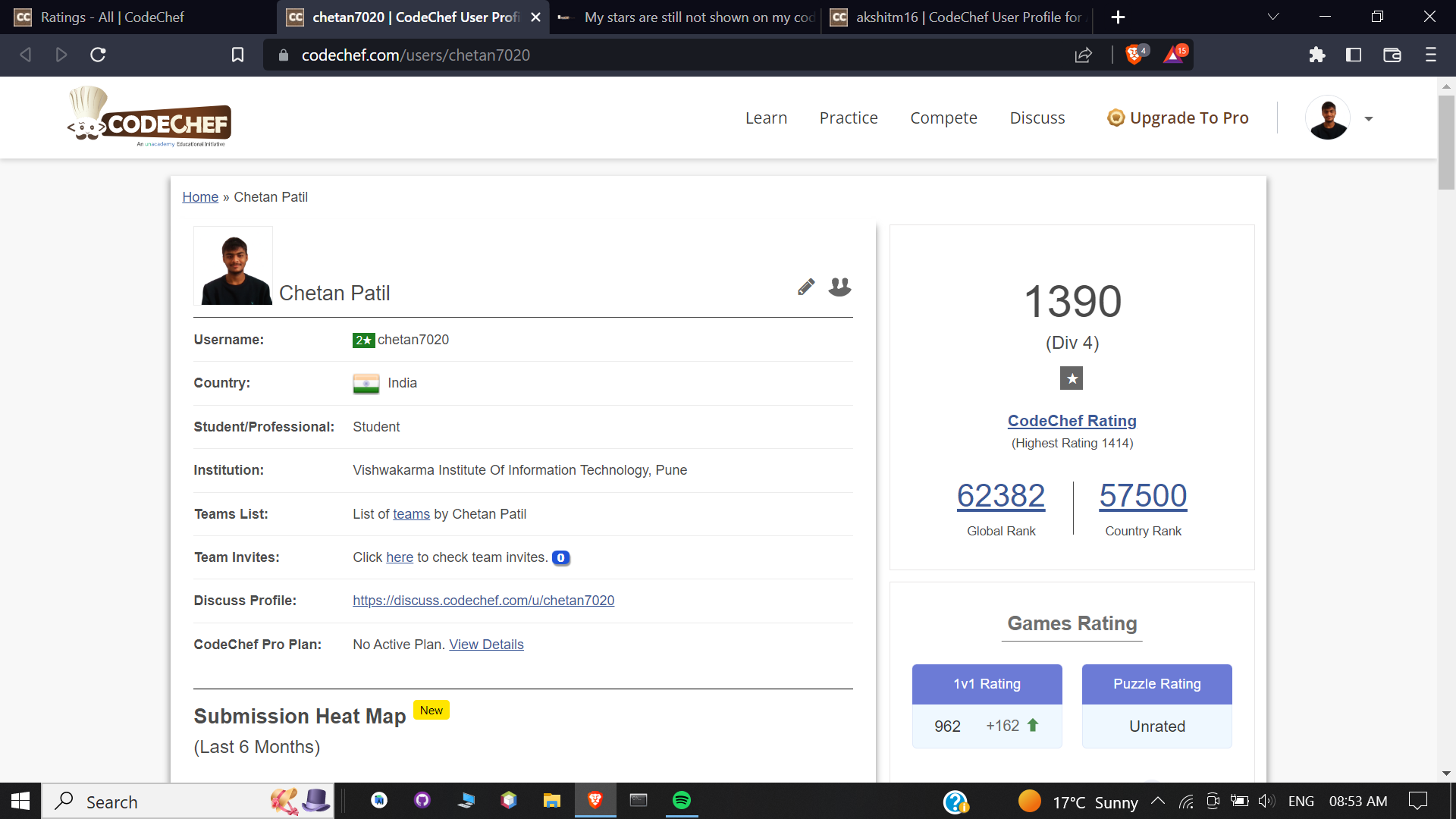Open the browser hamburger menu

1430,55
